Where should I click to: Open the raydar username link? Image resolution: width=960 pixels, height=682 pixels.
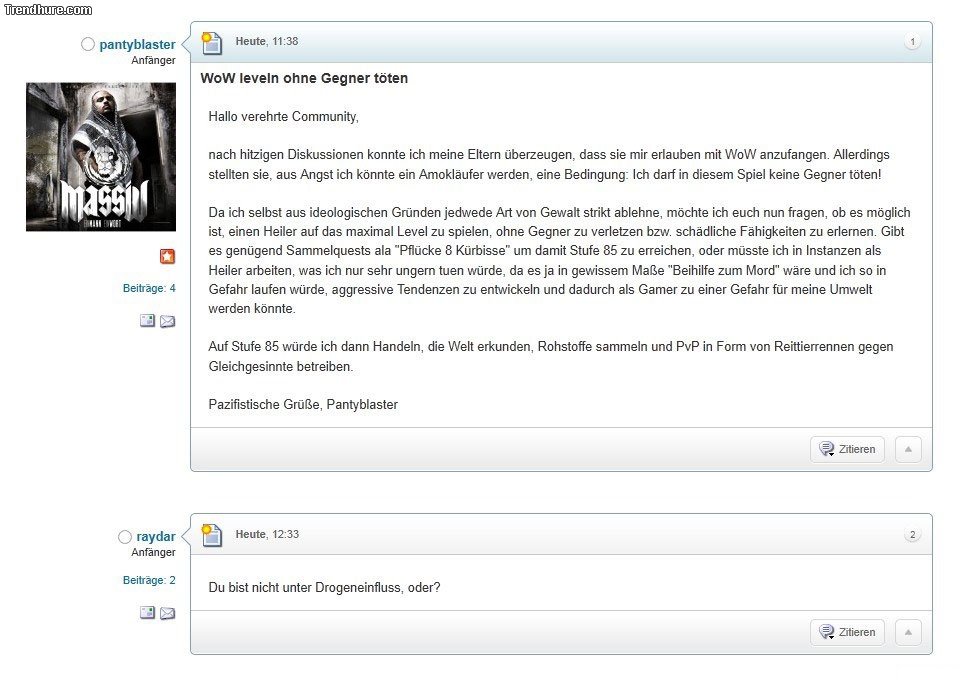click(156, 537)
